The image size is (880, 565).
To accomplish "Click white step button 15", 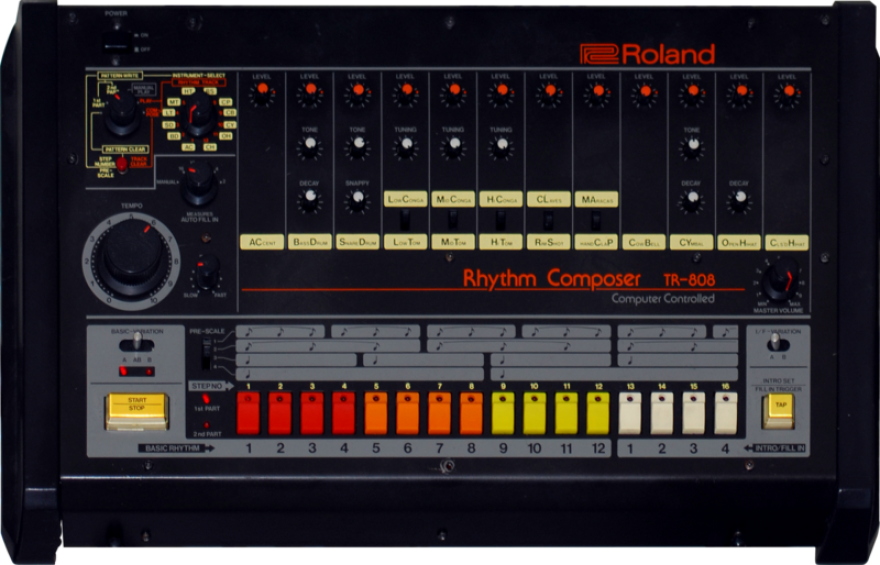I will 694,414.
